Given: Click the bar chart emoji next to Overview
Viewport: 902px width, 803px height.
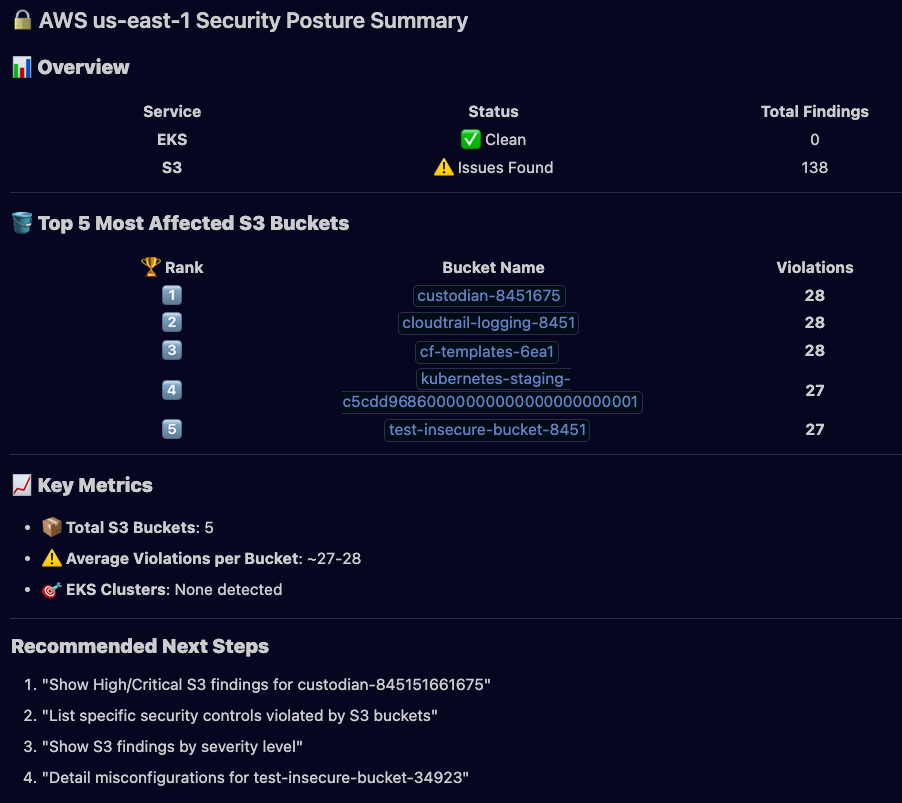Looking at the screenshot, I should pyautogui.click(x=22, y=67).
